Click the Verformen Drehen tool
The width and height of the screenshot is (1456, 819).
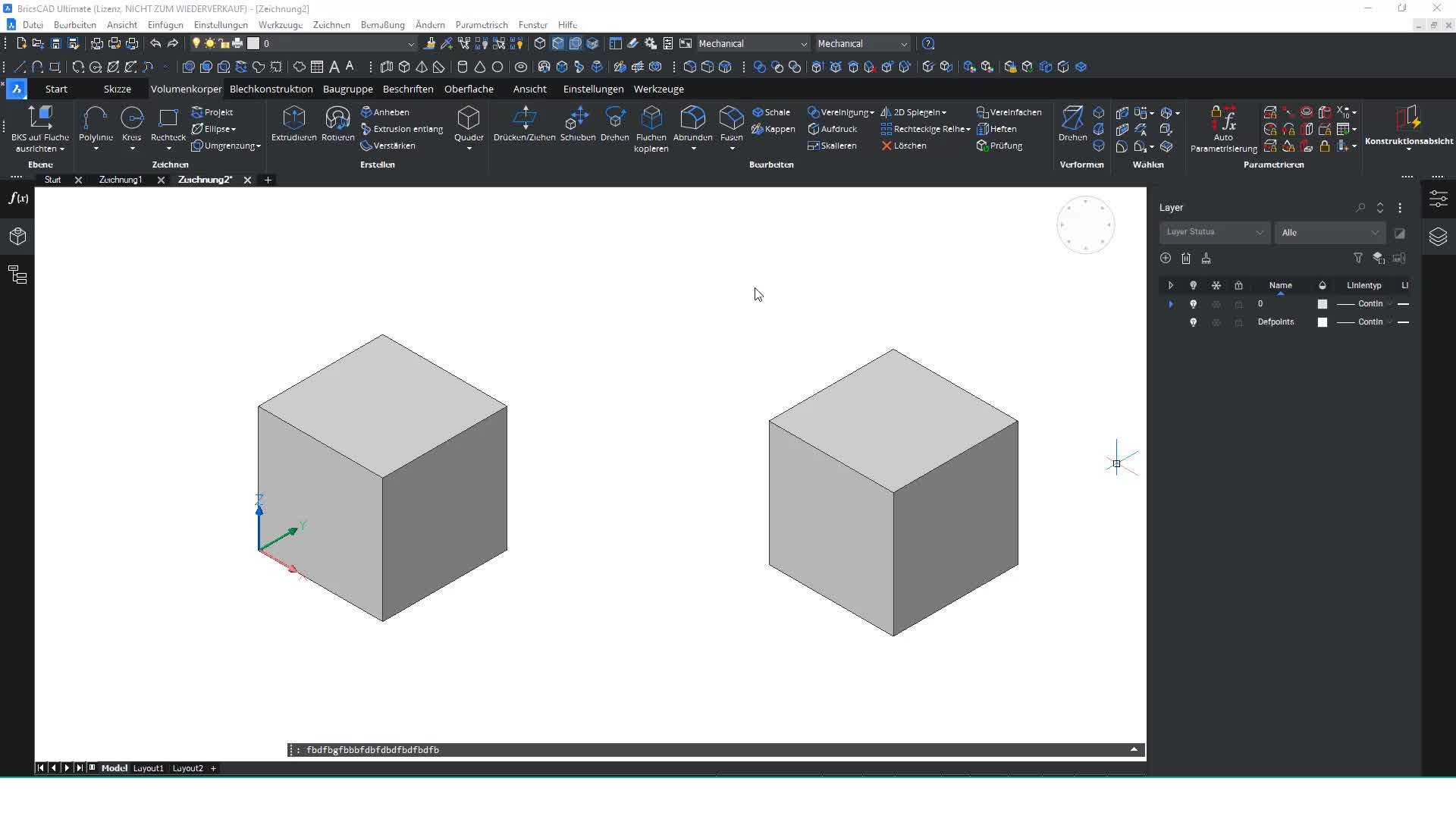point(1072,124)
